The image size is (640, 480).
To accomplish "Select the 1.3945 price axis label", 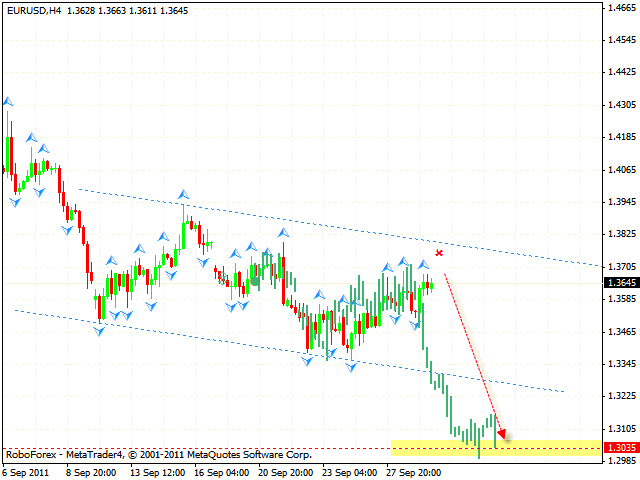I will 618,201.
